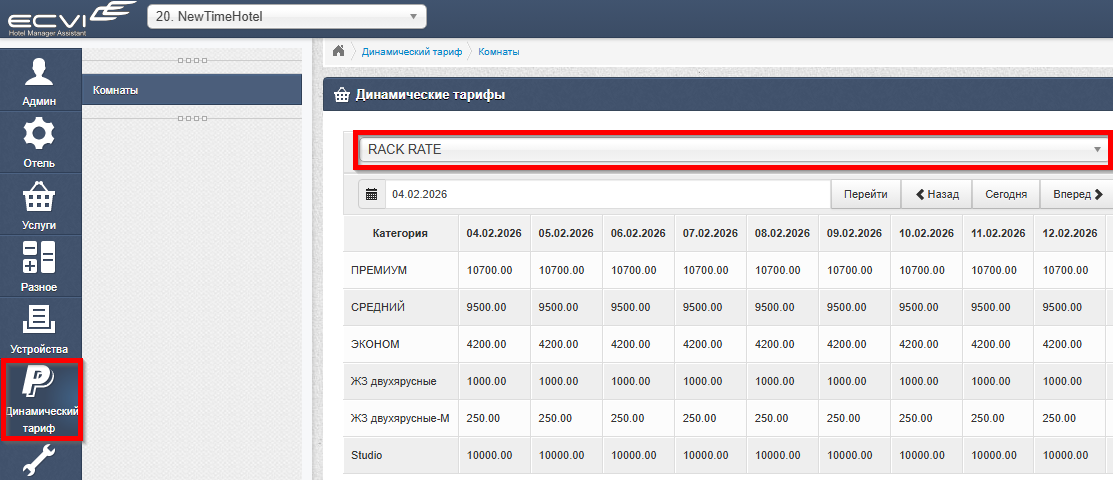
Task: Open the Разное calculator icon
Action: pos(40,266)
